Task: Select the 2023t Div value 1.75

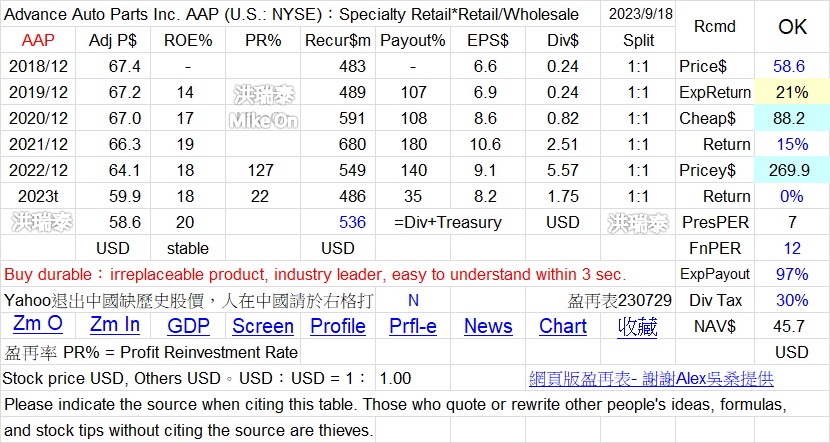Action: click(x=563, y=196)
